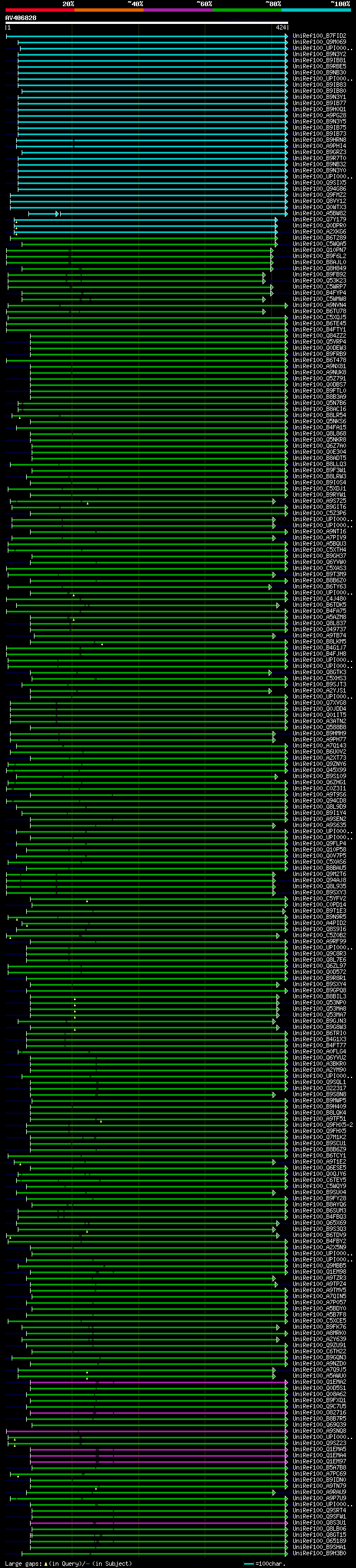356x1568 pixels.
Task: Click the UniRef100_Q53NP0 label
Action: tap(319, 1003)
